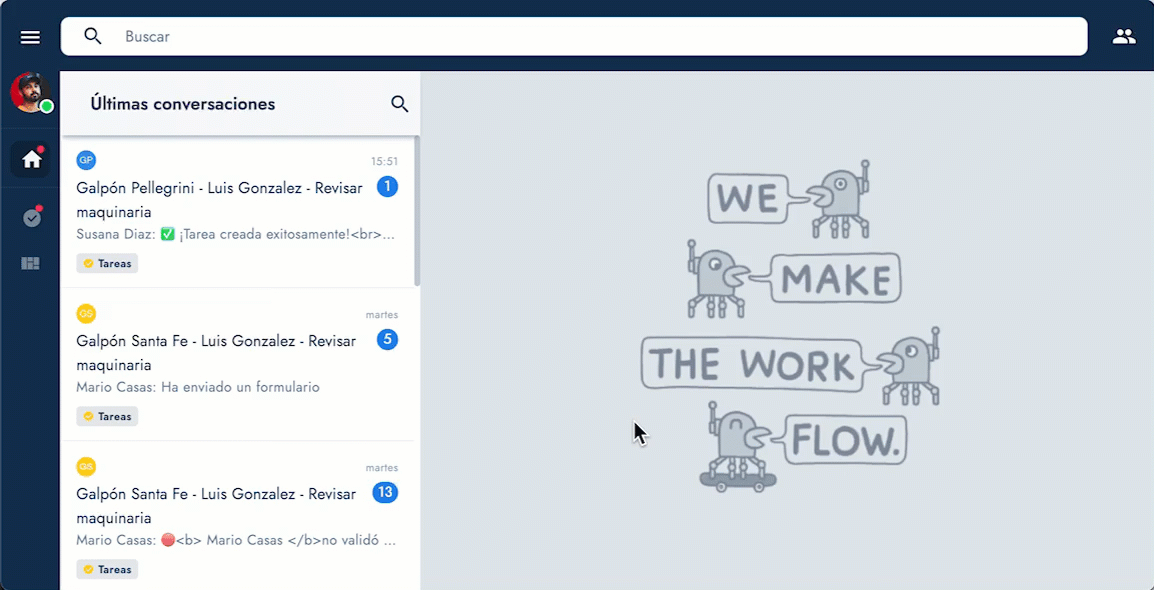1154x590 pixels.
Task: Click the 'Susana Diaz: ¡Tarea creada exitosamente!' preview
Action: [x=237, y=235]
